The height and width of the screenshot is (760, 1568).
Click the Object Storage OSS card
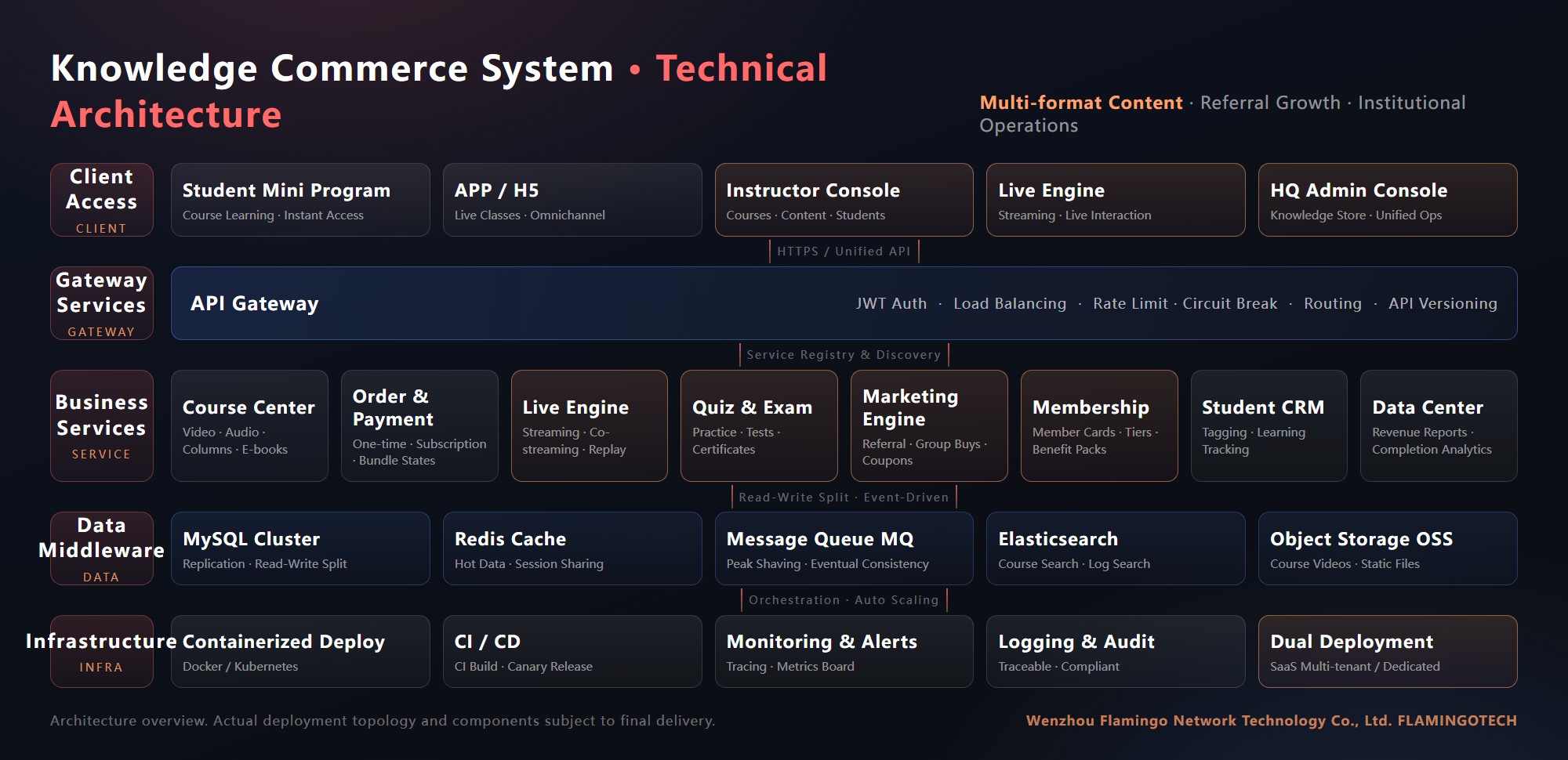[1388, 548]
